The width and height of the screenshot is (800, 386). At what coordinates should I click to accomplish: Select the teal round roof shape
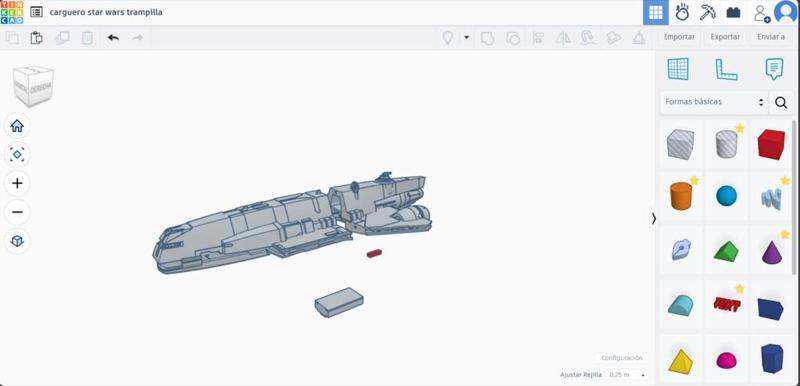(x=681, y=305)
